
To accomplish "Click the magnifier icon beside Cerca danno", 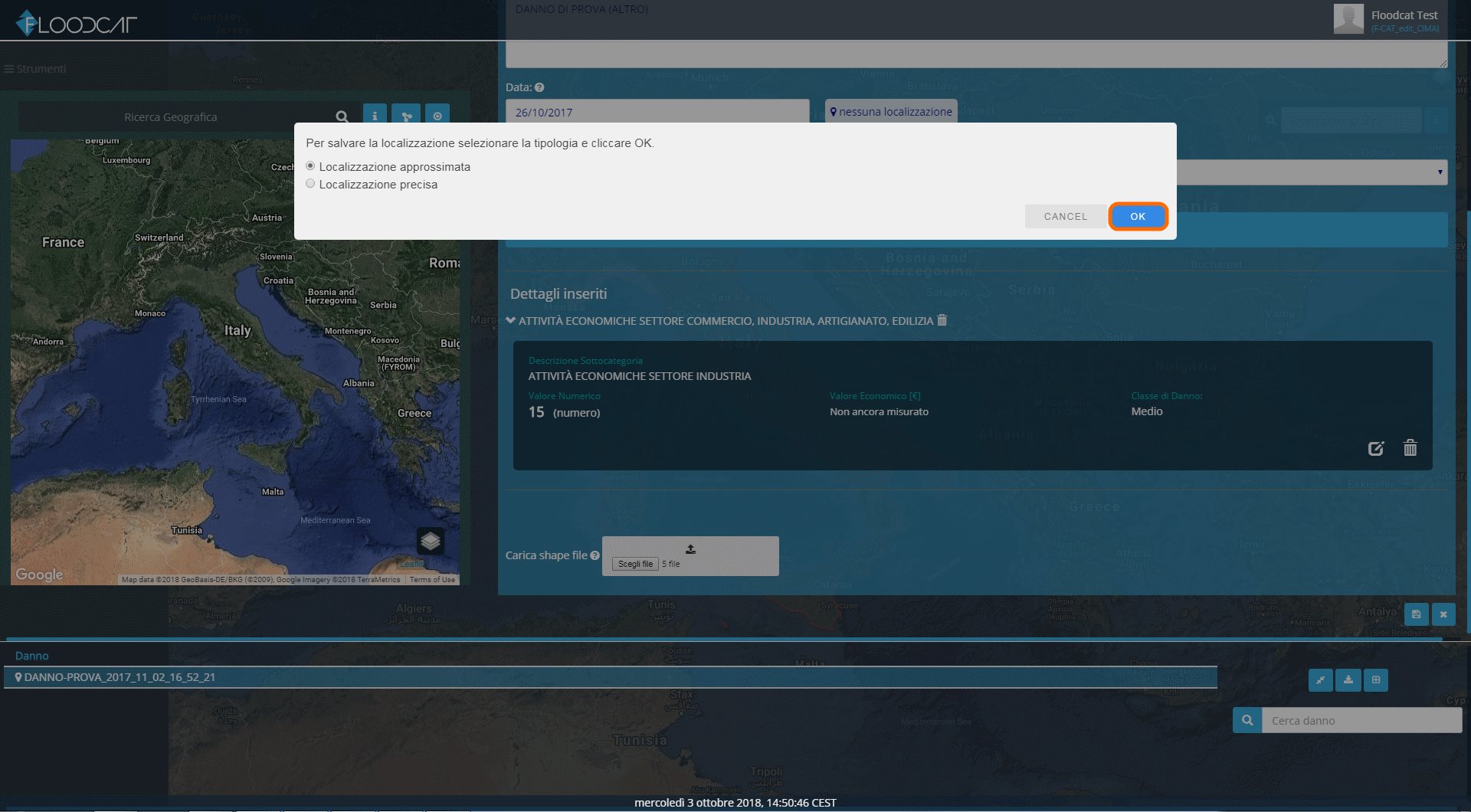I will (1247, 720).
